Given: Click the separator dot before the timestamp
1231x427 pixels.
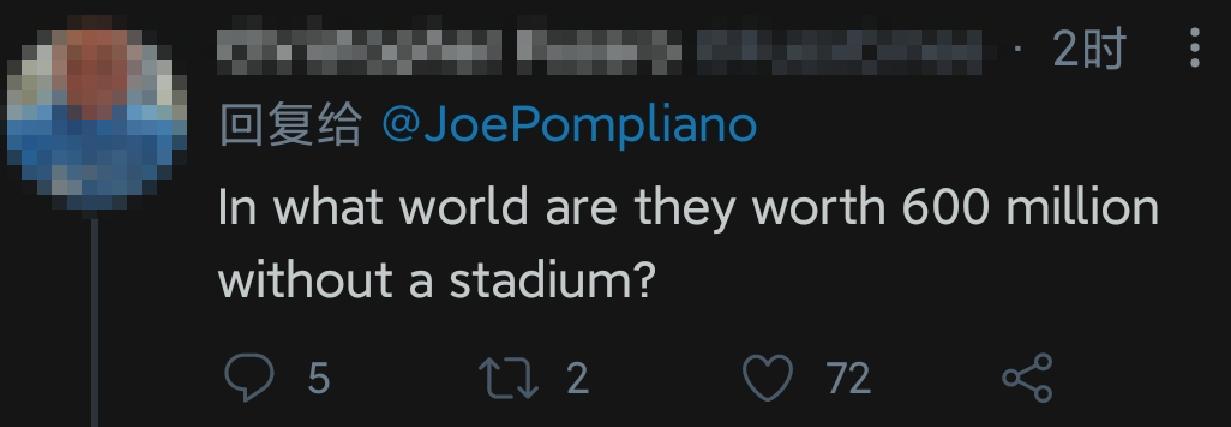Looking at the screenshot, I should pos(1018,49).
